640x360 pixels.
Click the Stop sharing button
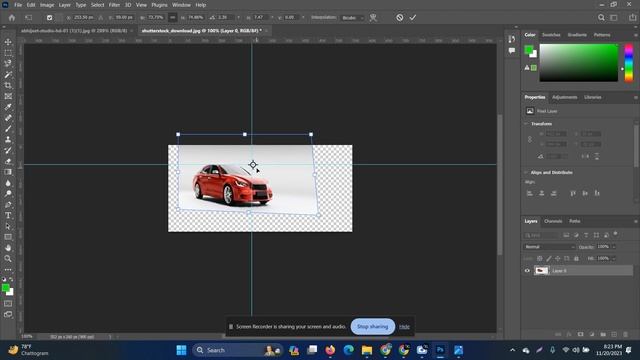pyautogui.click(x=373, y=327)
